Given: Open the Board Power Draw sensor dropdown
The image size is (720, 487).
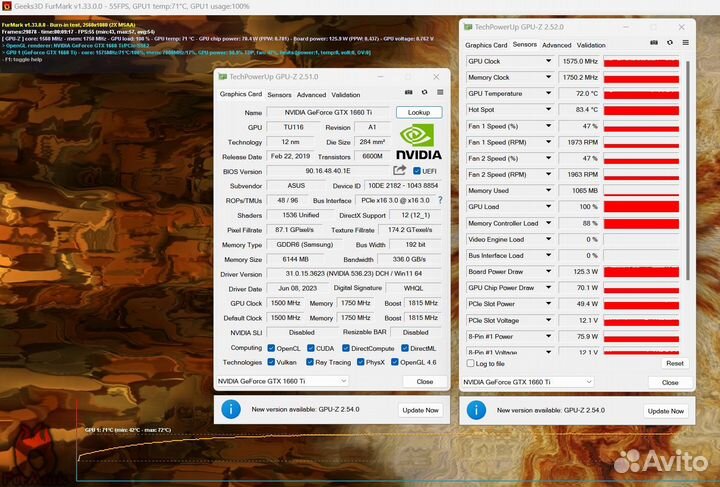Looking at the screenshot, I should (x=548, y=271).
